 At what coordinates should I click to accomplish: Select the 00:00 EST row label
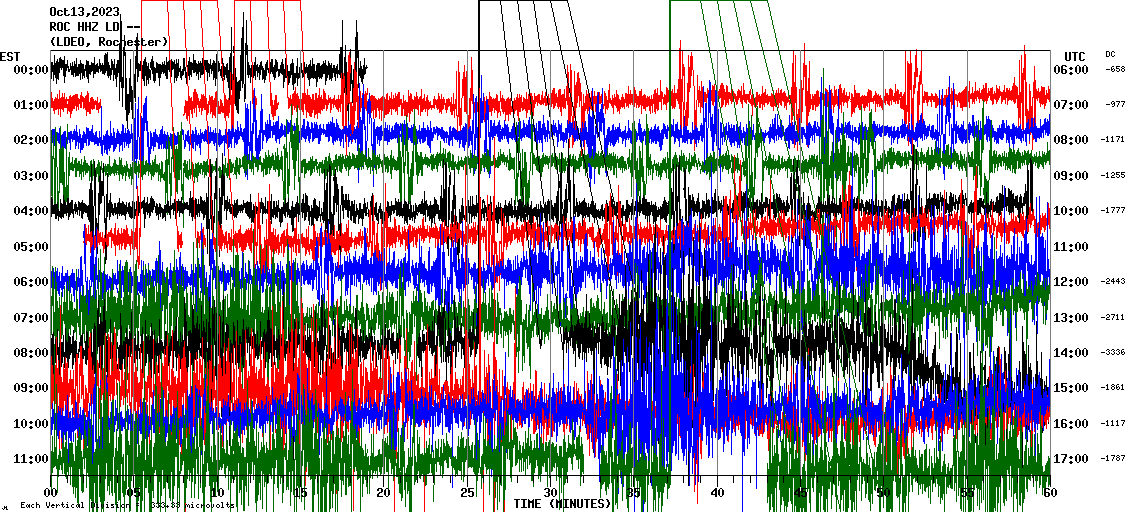click(30, 69)
